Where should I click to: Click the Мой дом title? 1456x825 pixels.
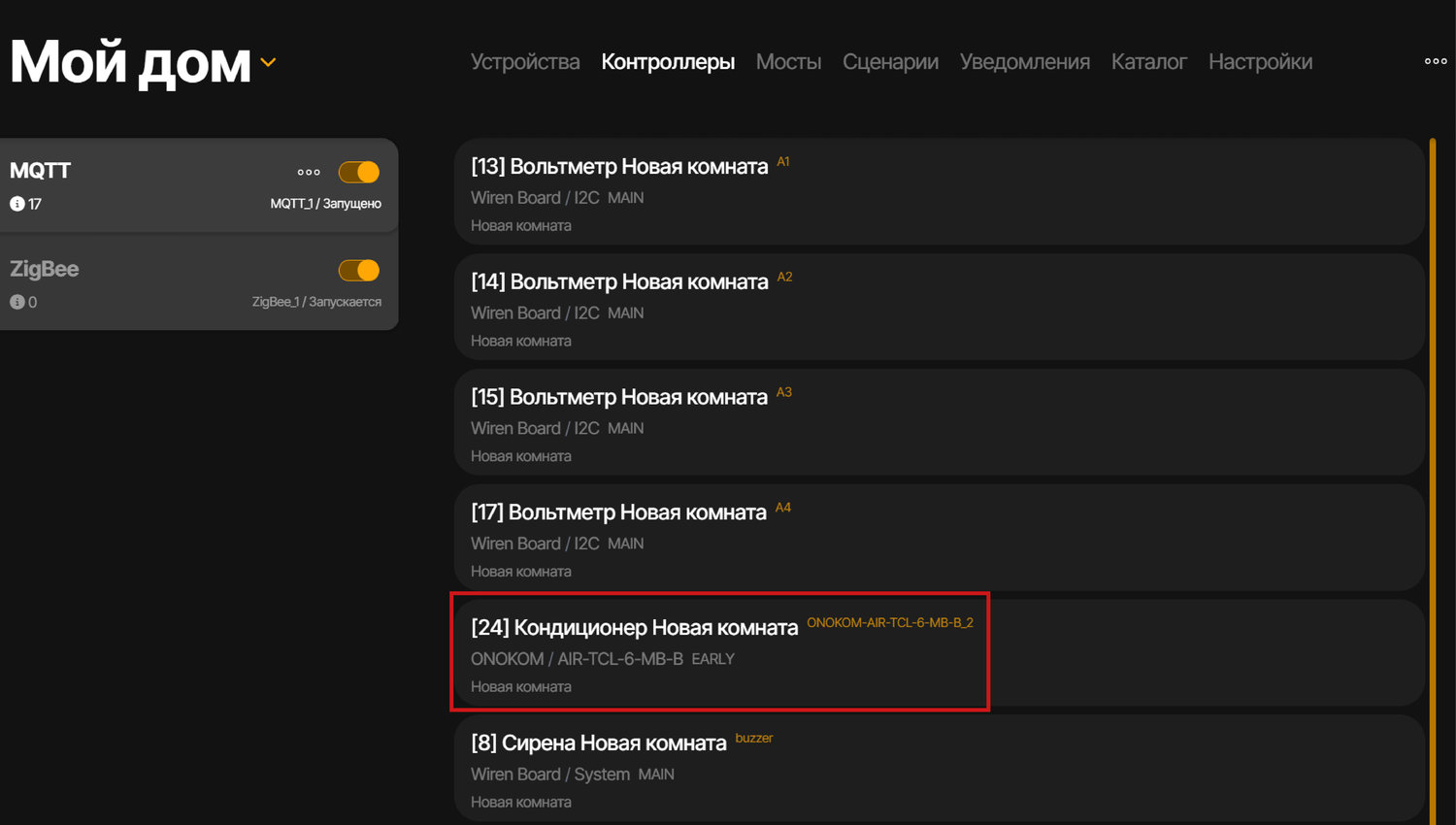[x=130, y=62]
